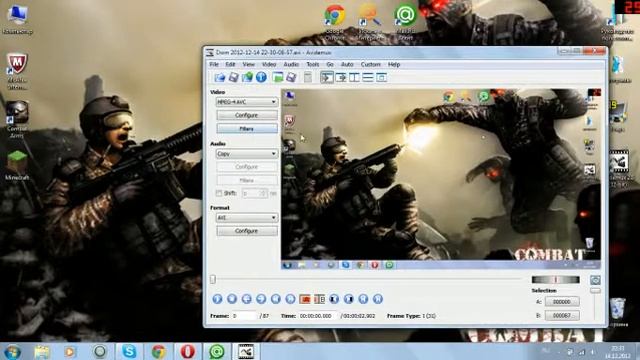Open the Custom menu
Viewport: 640px width, 360px height.
click(371, 64)
